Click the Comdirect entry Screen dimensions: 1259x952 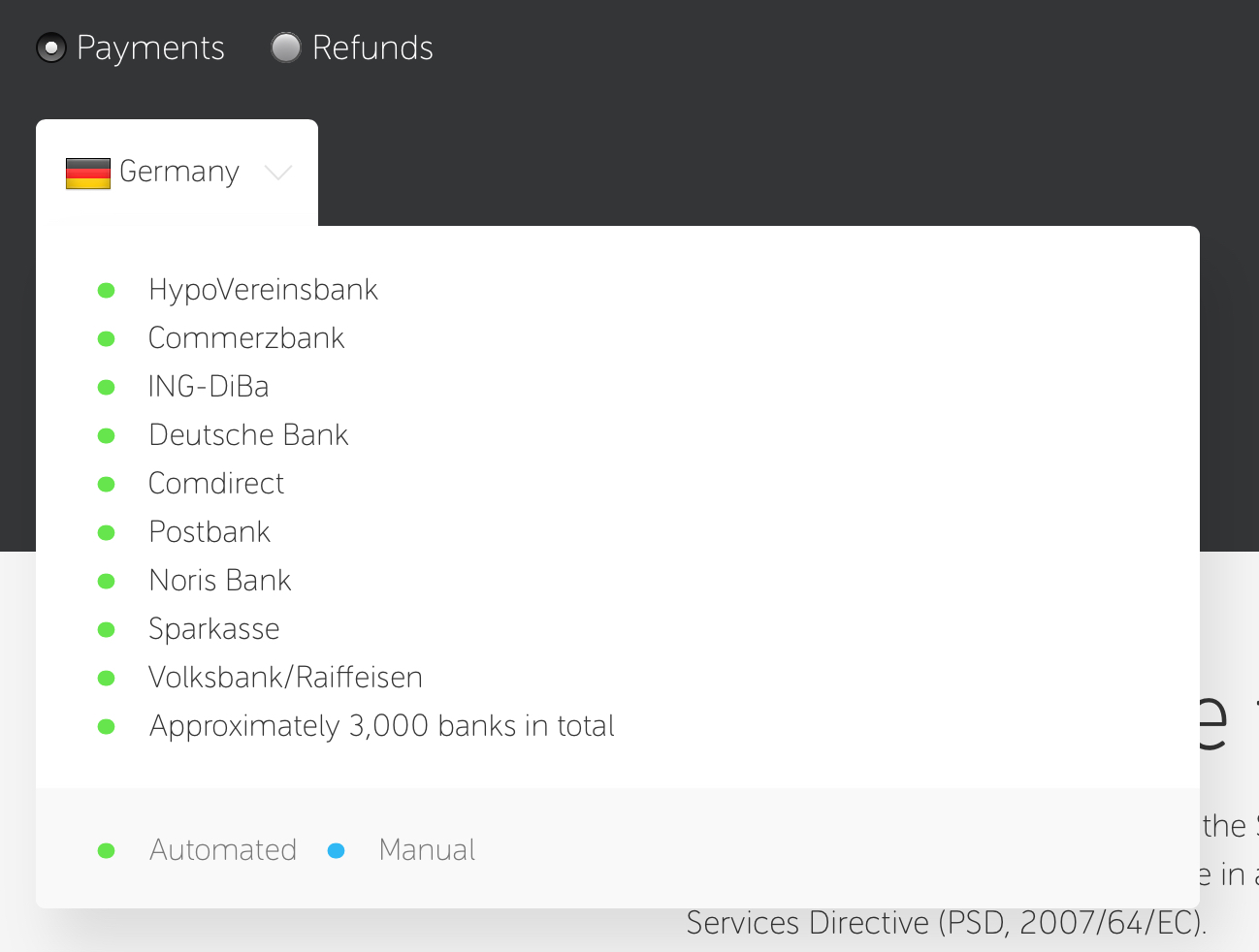click(216, 484)
